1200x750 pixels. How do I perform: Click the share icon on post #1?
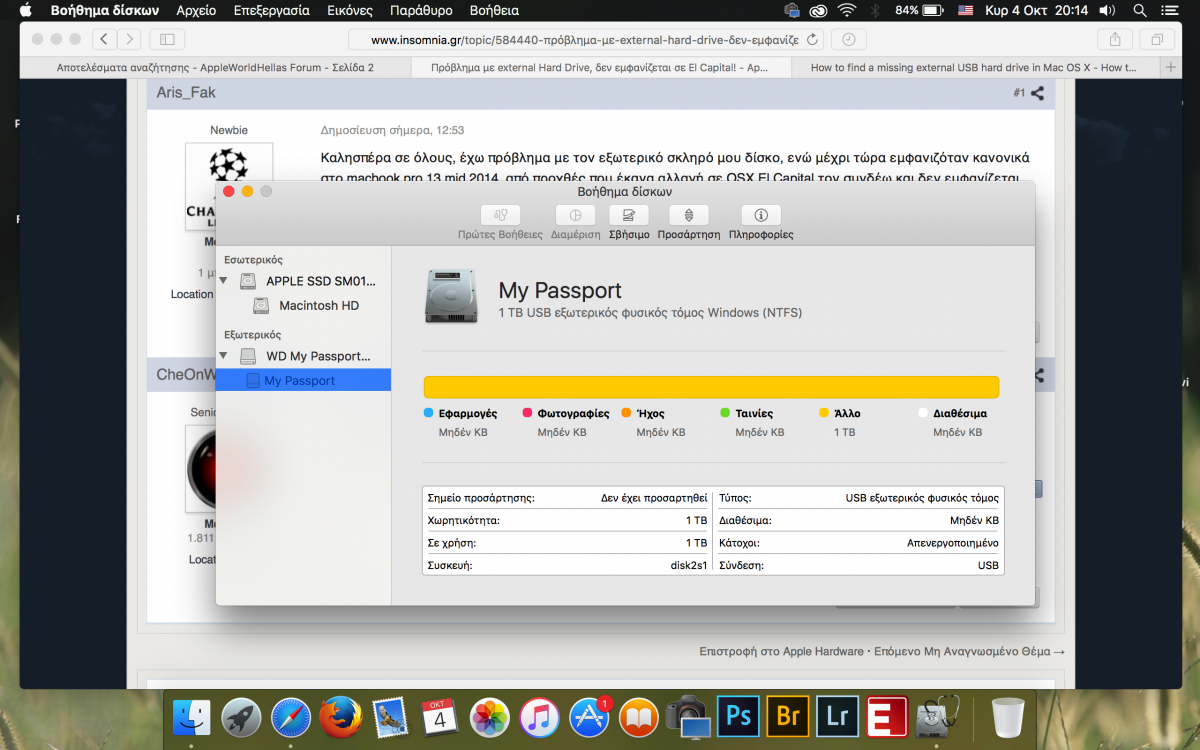(1037, 93)
